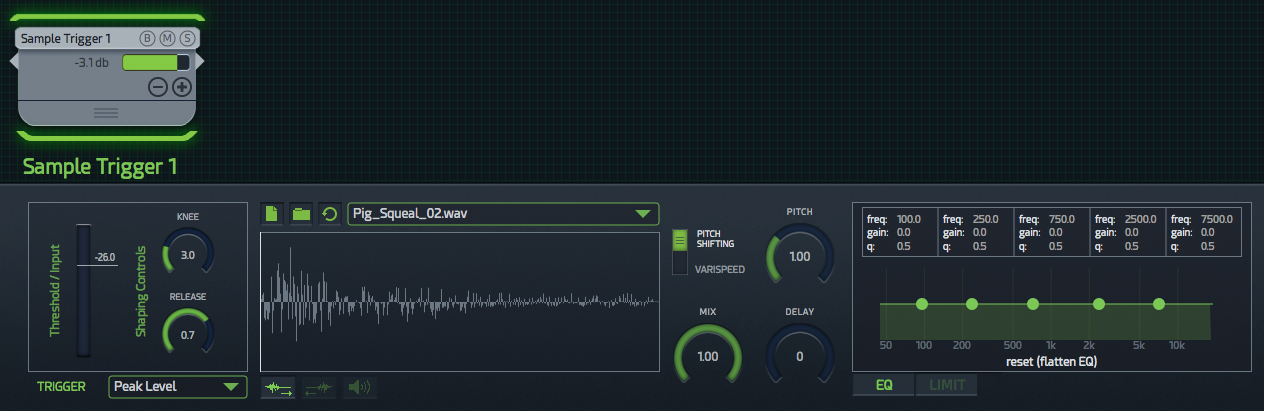Click the speaker audition icon
Viewport: 1264px width, 411px height.
point(359,387)
